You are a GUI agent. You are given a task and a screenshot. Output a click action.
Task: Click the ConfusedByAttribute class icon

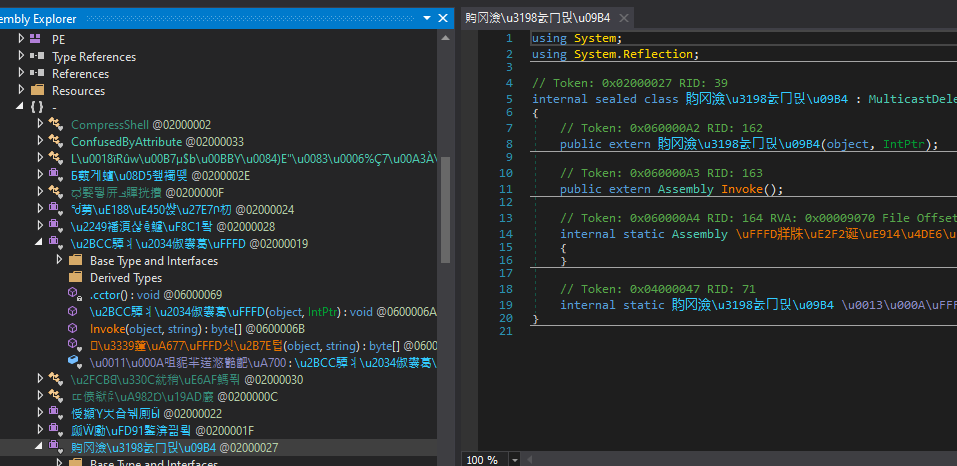[x=57, y=142]
